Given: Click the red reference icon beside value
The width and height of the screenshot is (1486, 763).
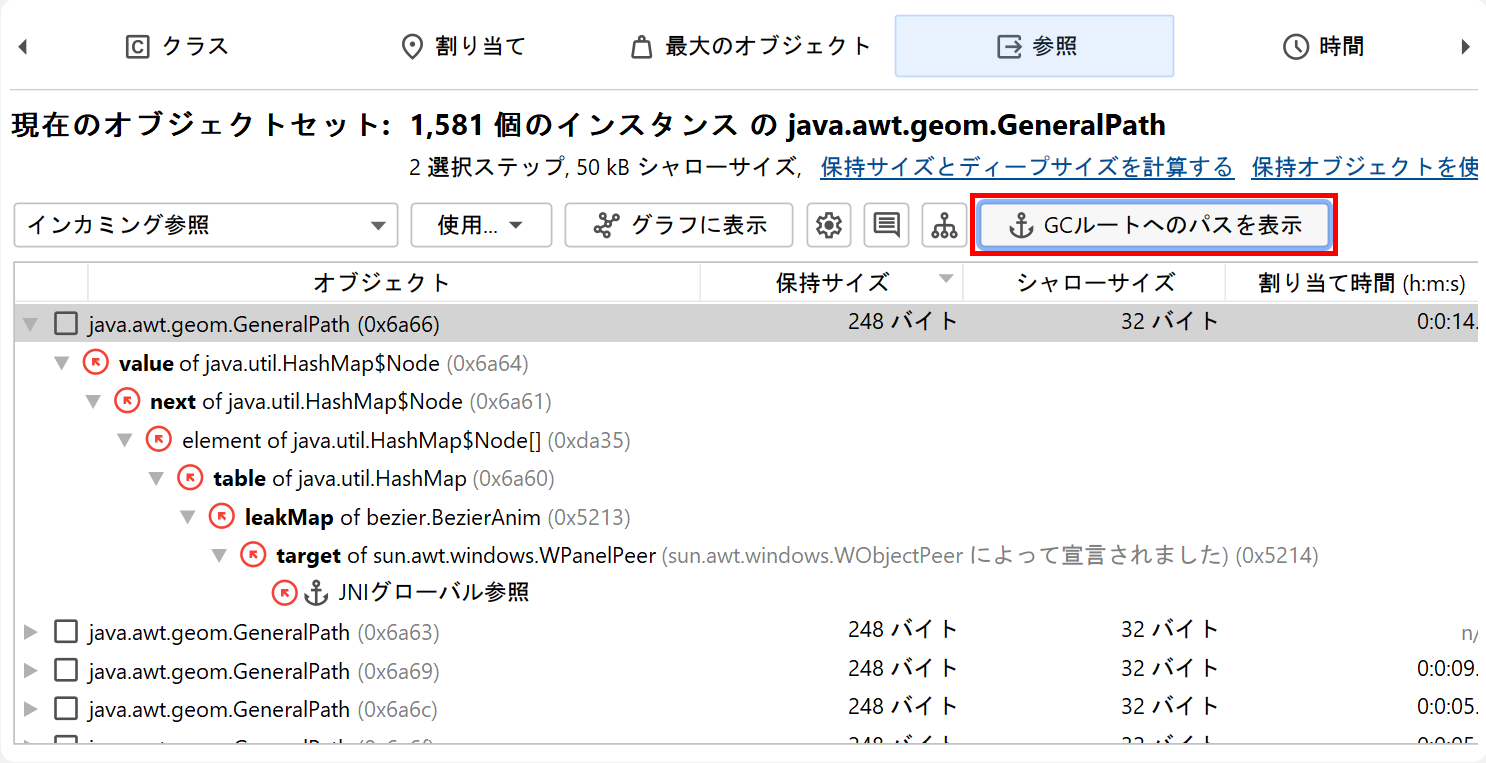Looking at the screenshot, I should pos(95,363).
